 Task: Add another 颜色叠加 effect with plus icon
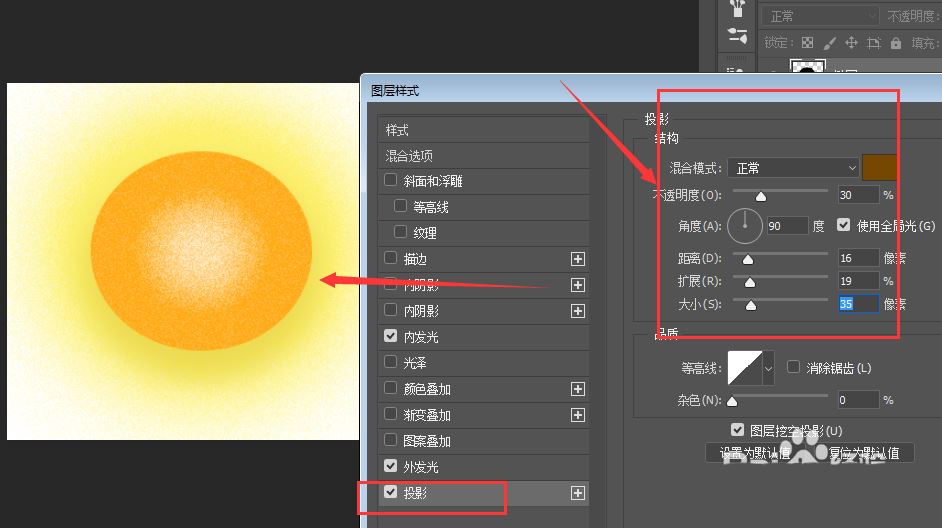pos(577,389)
